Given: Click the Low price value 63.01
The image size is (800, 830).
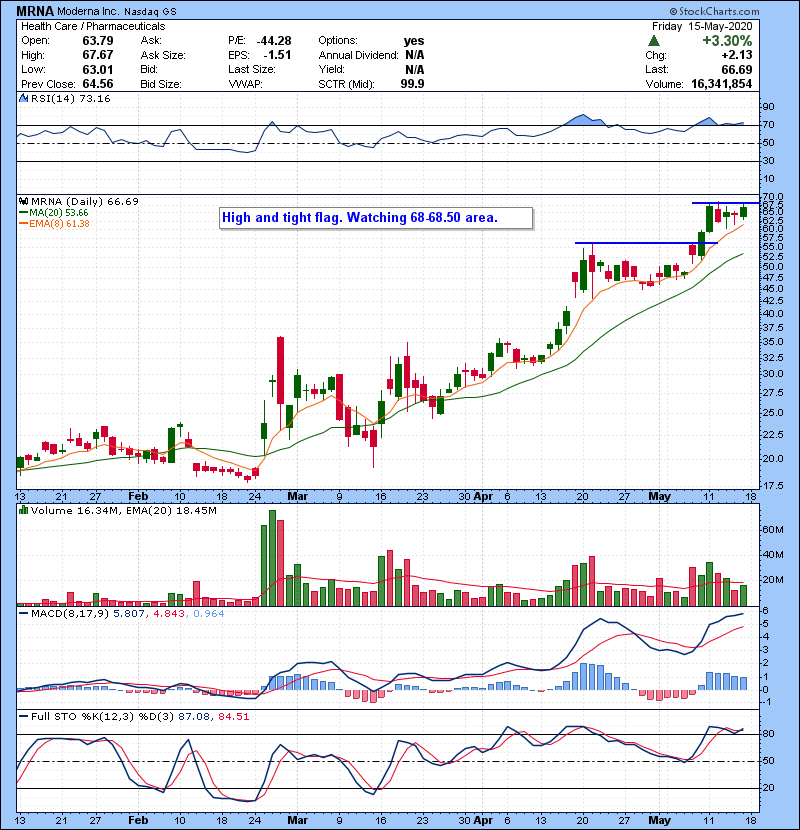Looking at the screenshot, I should 98,69.
